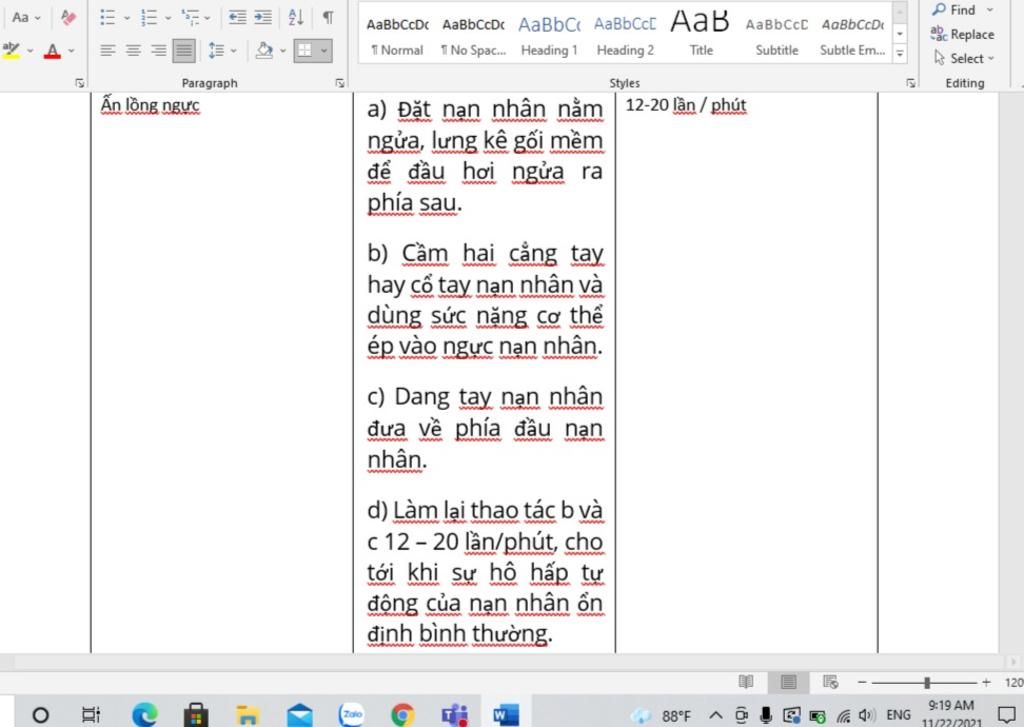Open Paragraph settings dialog launcher

[x=340, y=83]
